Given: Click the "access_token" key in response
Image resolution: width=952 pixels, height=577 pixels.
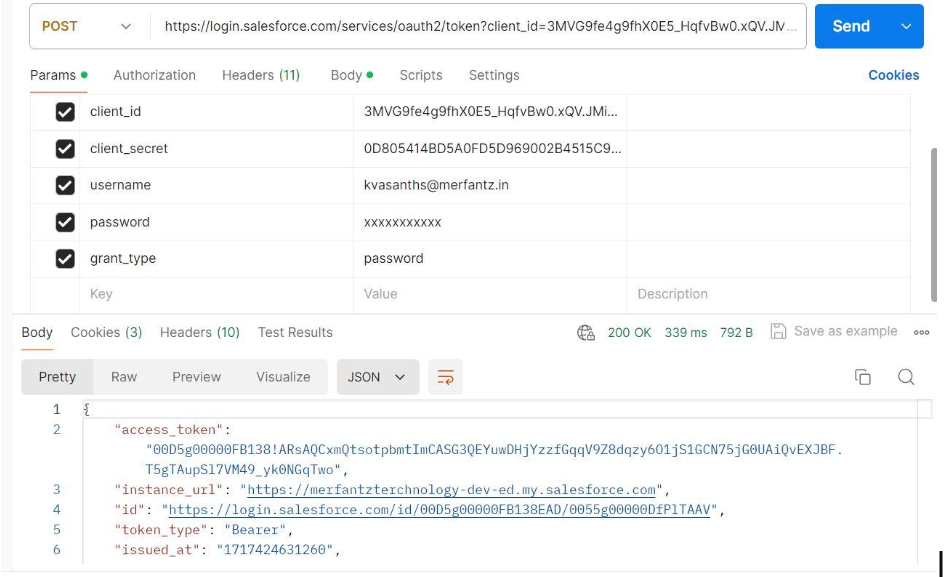Looking at the screenshot, I should coord(168,430).
